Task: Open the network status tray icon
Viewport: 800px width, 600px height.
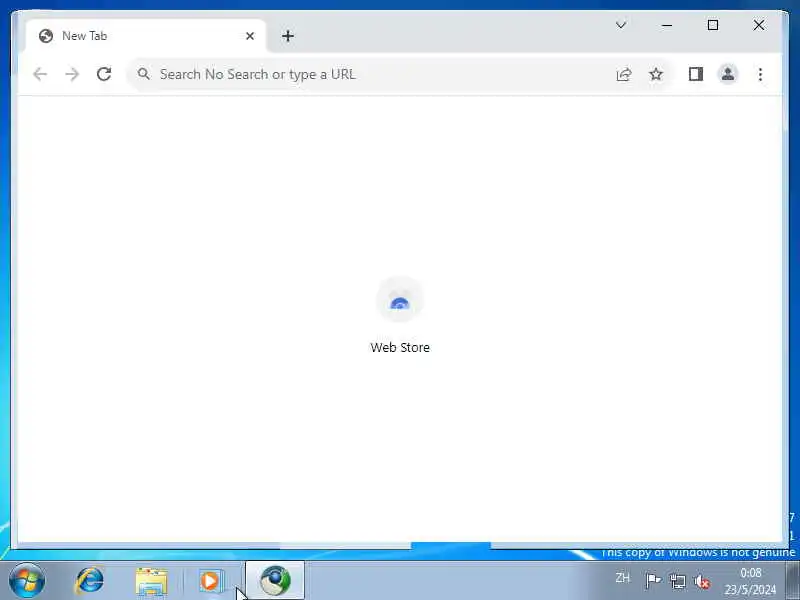Action: click(678, 581)
